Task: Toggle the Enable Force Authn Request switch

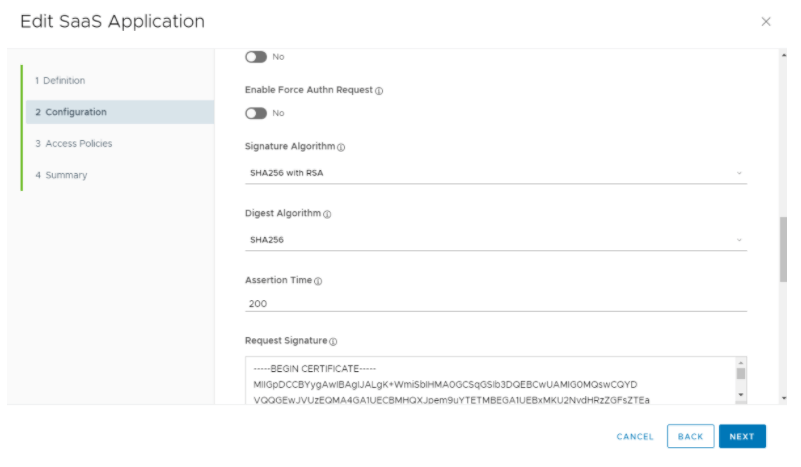Action: tap(256, 113)
